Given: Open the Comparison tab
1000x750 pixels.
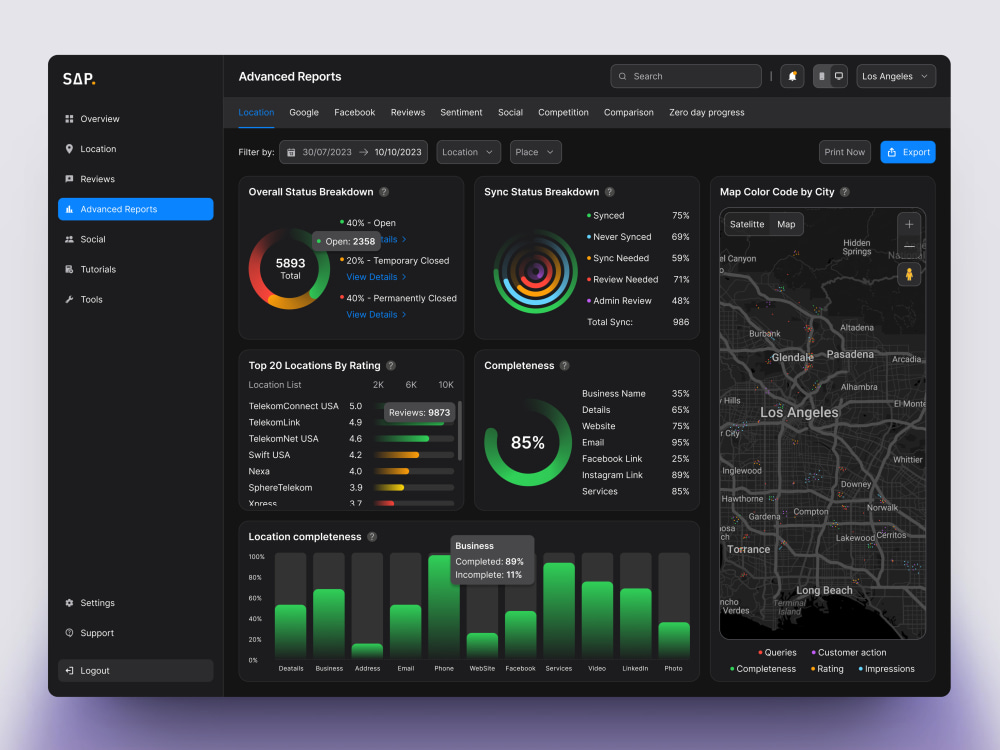Looking at the screenshot, I should coord(629,112).
